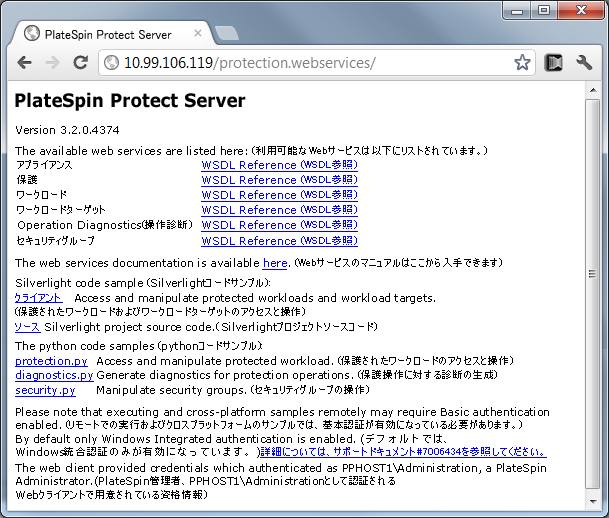Open the diagnostics.py sample

click(54, 375)
